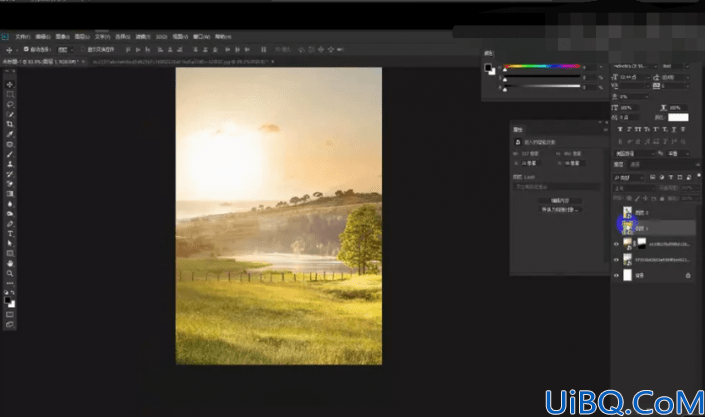Viewport: 705px width, 417px height.
Task: Hide the Background layer via its eye icon
Action: pyautogui.click(x=616, y=275)
